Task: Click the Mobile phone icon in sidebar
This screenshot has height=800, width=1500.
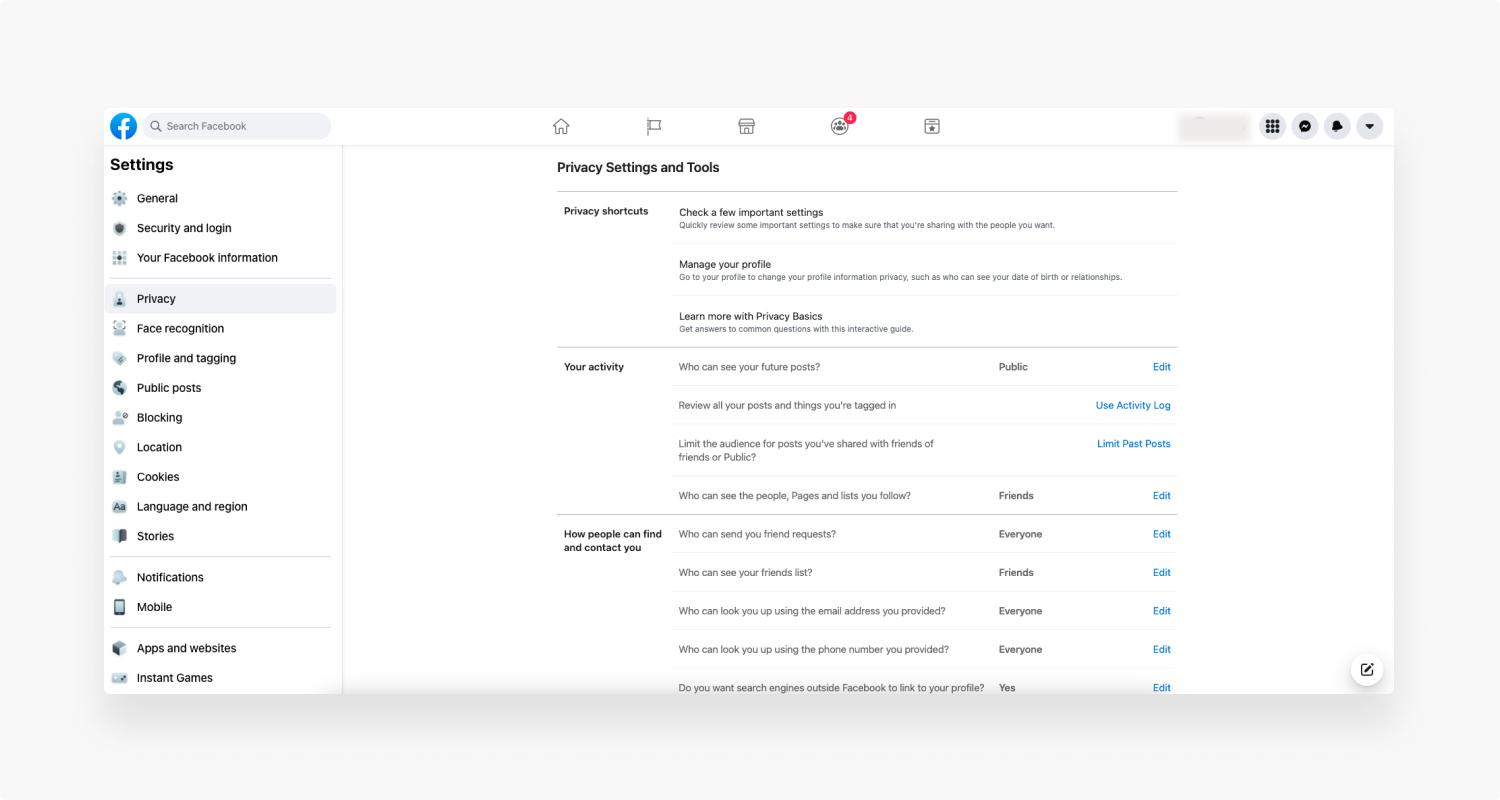Action: click(120, 607)
